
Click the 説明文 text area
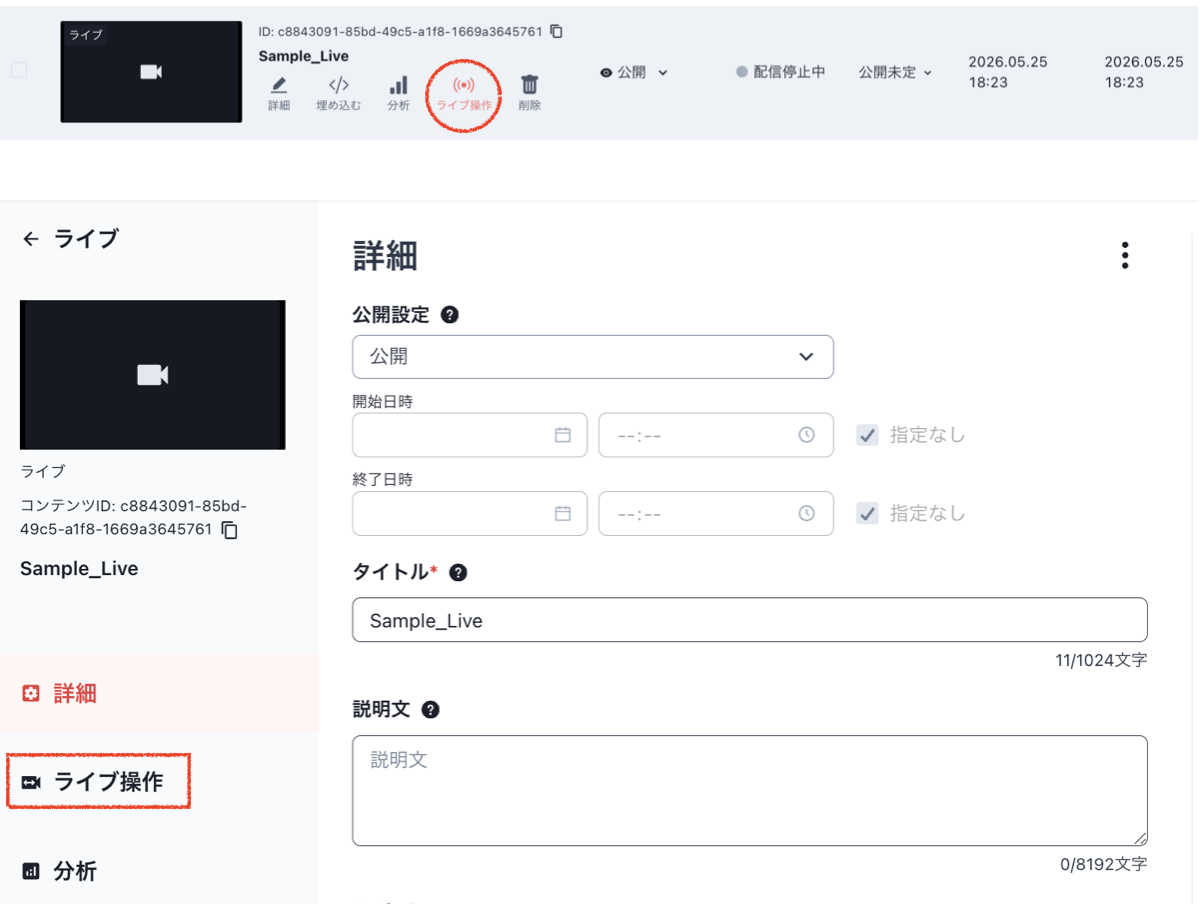(750, 791)
